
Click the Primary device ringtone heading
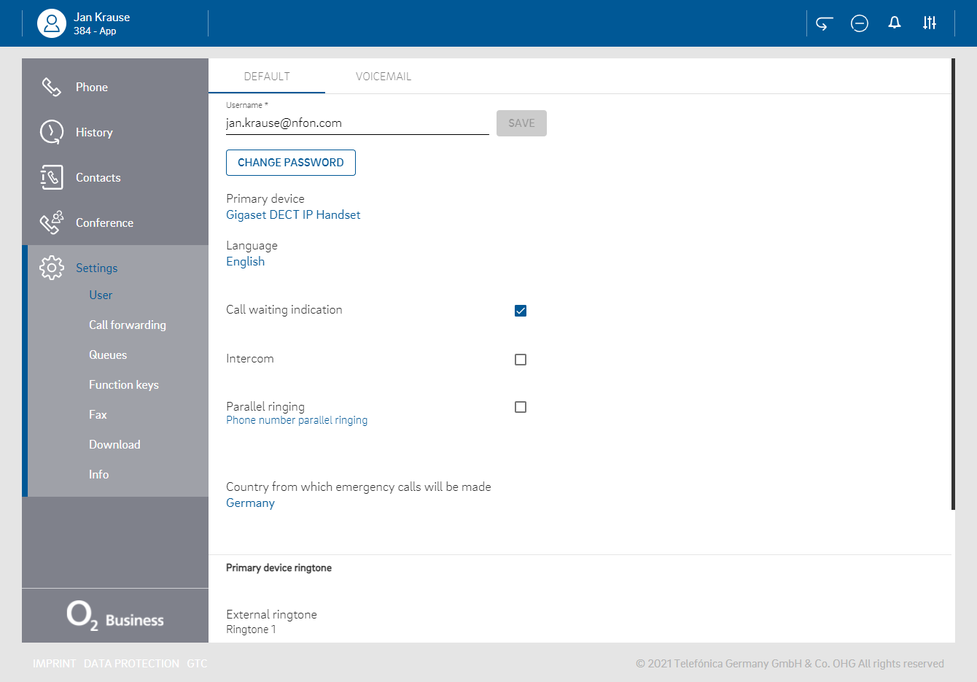point(279,568)
